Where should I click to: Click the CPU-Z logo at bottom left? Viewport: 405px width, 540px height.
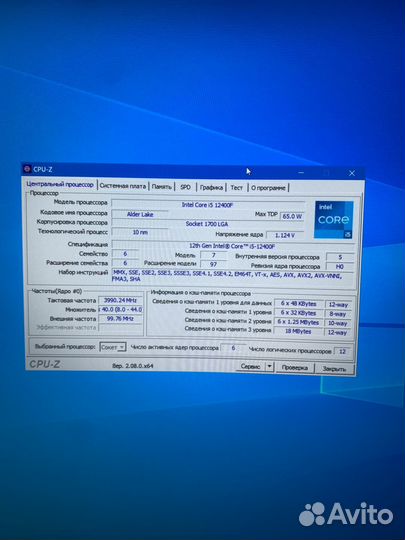point(44,364)
